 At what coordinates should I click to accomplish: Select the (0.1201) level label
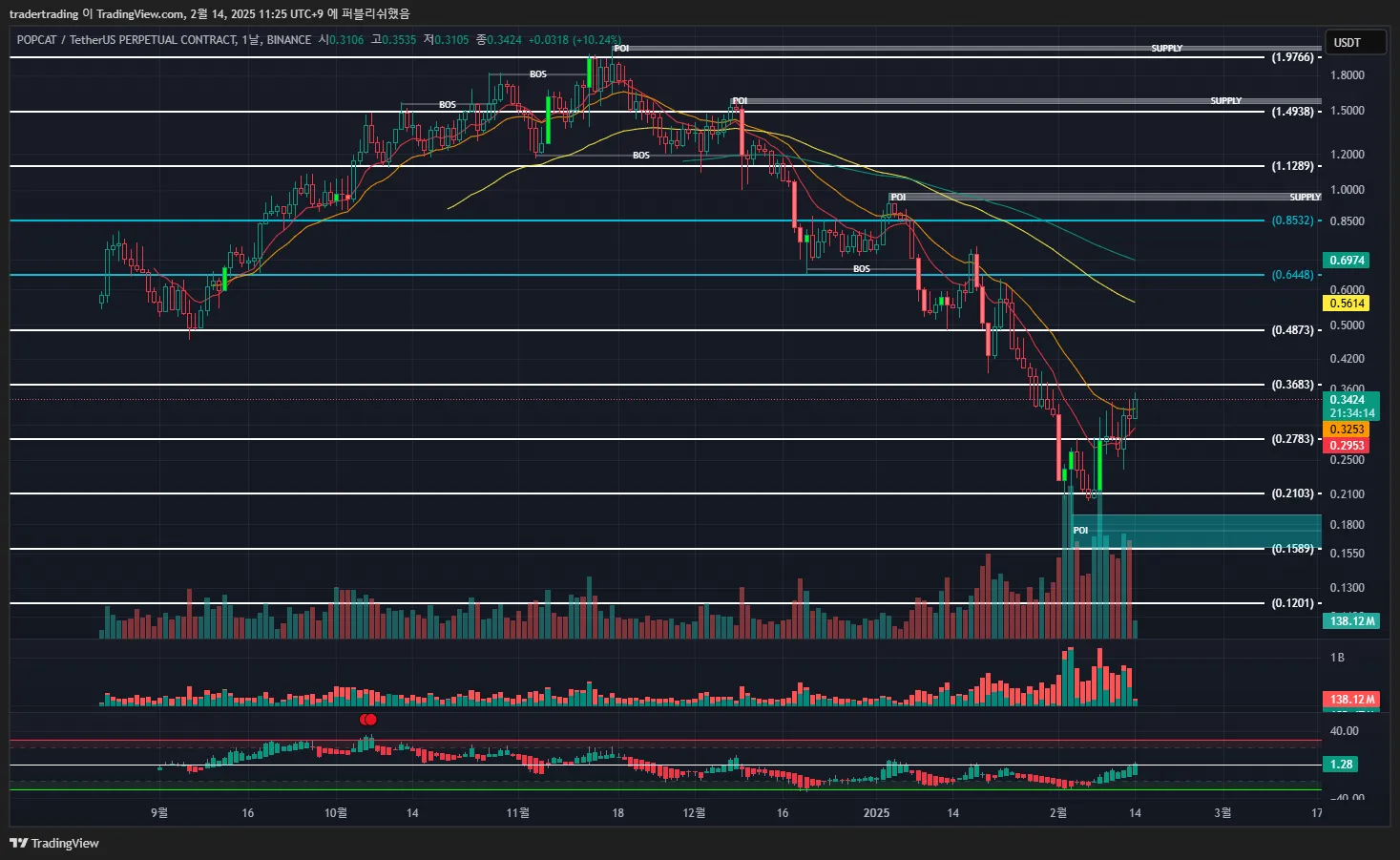point(1292,603)
